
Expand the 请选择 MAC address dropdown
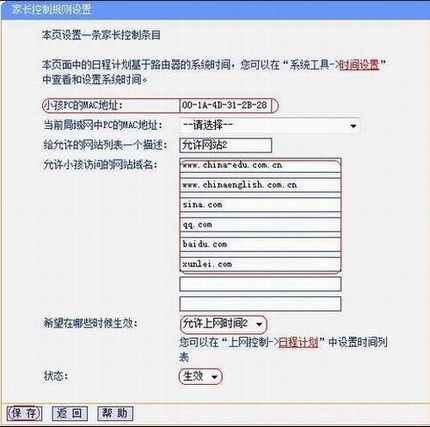pyautogui.click(x=269, y=125)
